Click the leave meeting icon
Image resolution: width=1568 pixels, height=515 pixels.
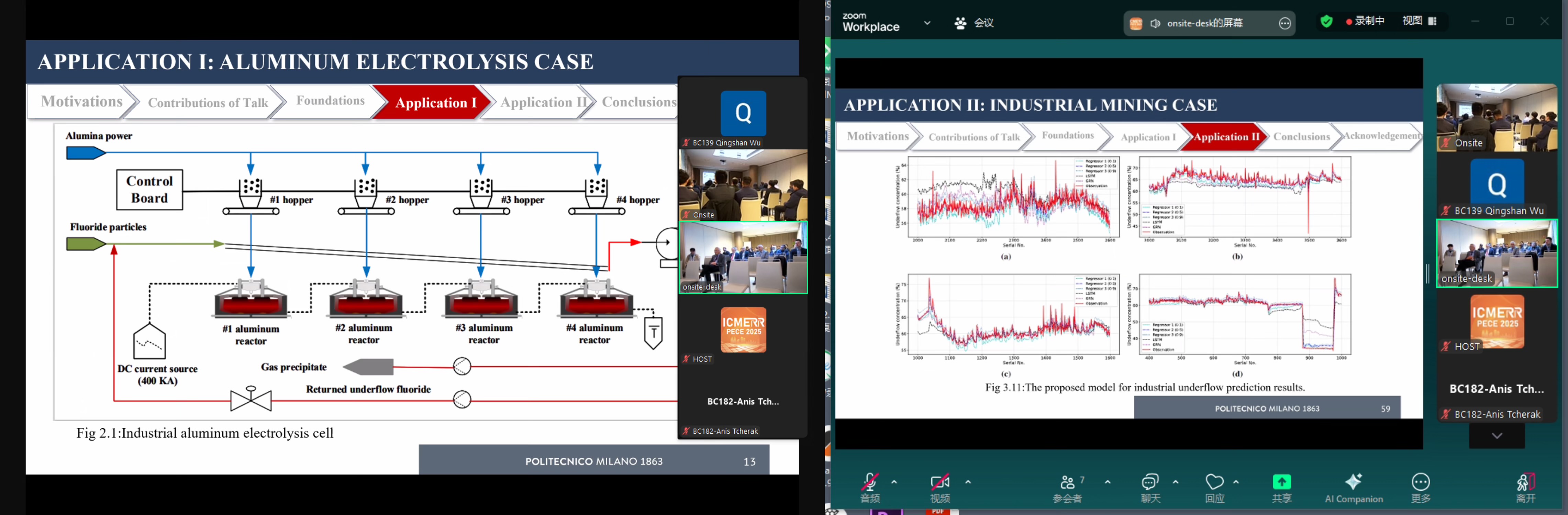(x=1525, y=483)
